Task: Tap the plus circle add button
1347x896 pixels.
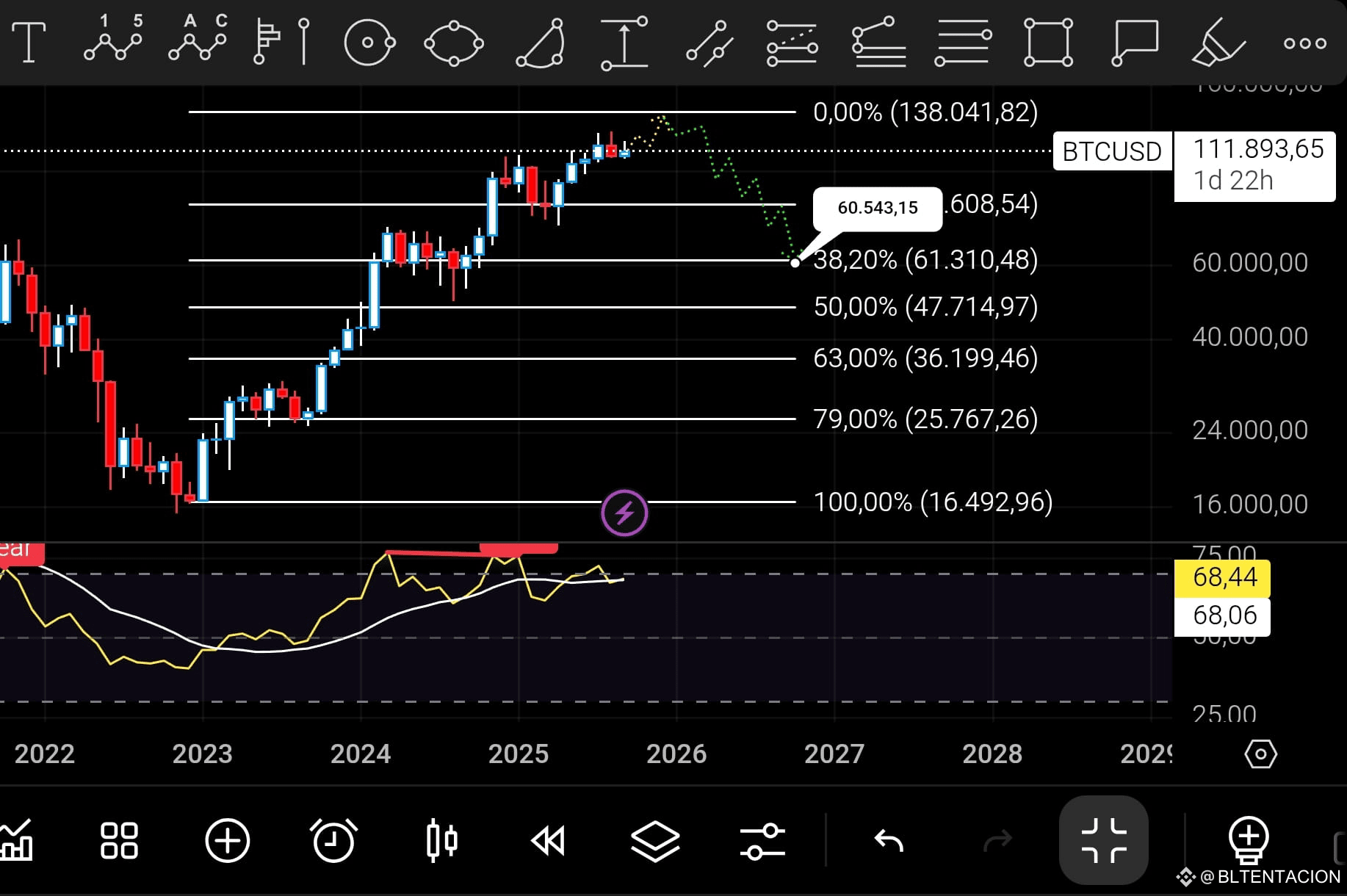Action: click(x=228, y=841)
